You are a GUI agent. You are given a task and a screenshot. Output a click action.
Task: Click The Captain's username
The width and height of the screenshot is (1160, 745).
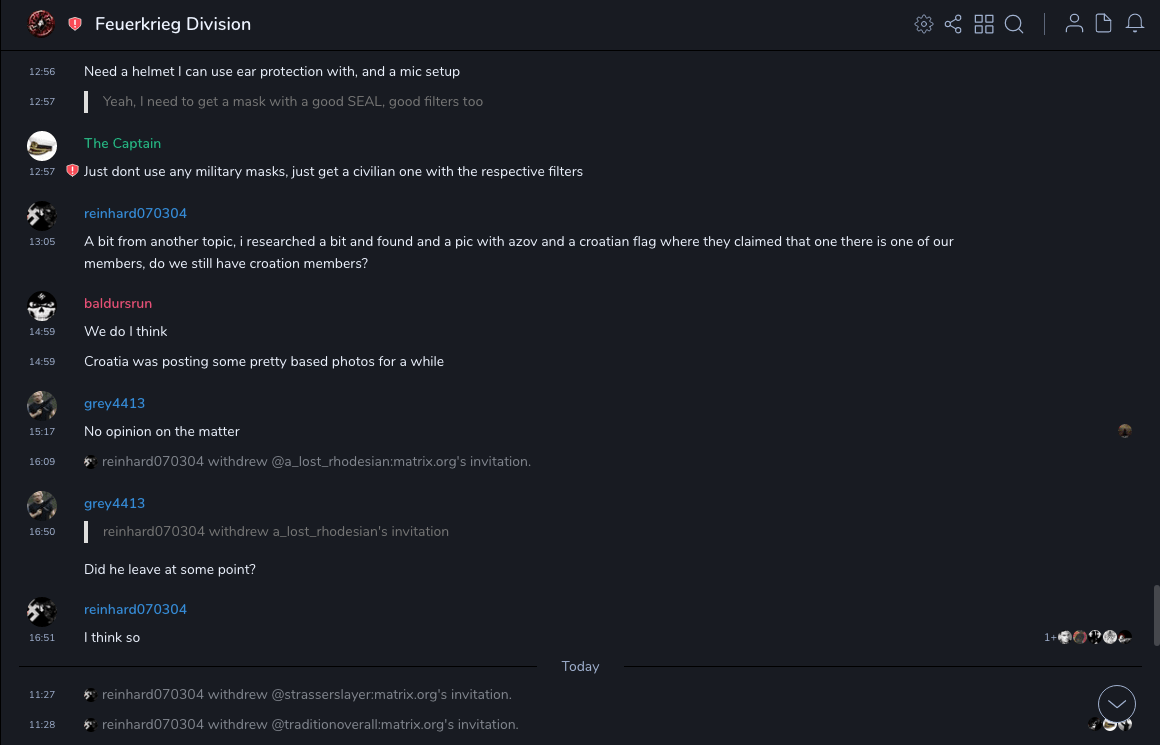[x=122, y=143]
